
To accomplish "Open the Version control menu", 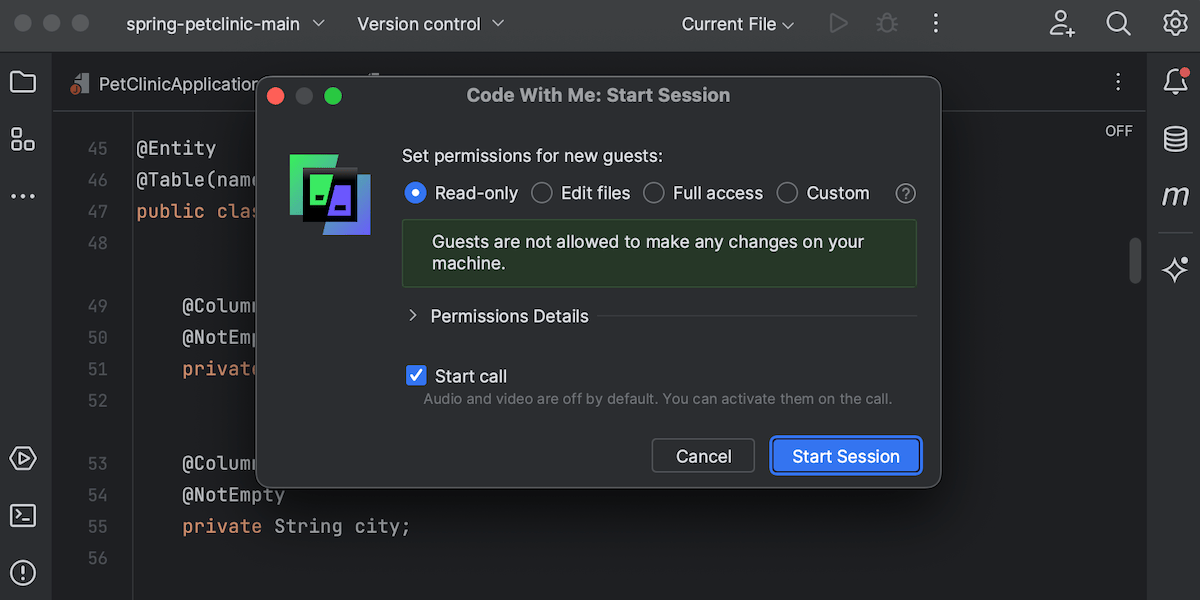I will pos(431,24).
